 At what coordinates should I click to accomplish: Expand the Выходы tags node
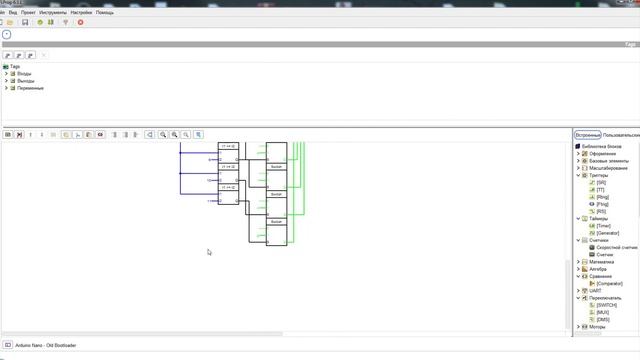coord(6,81)
